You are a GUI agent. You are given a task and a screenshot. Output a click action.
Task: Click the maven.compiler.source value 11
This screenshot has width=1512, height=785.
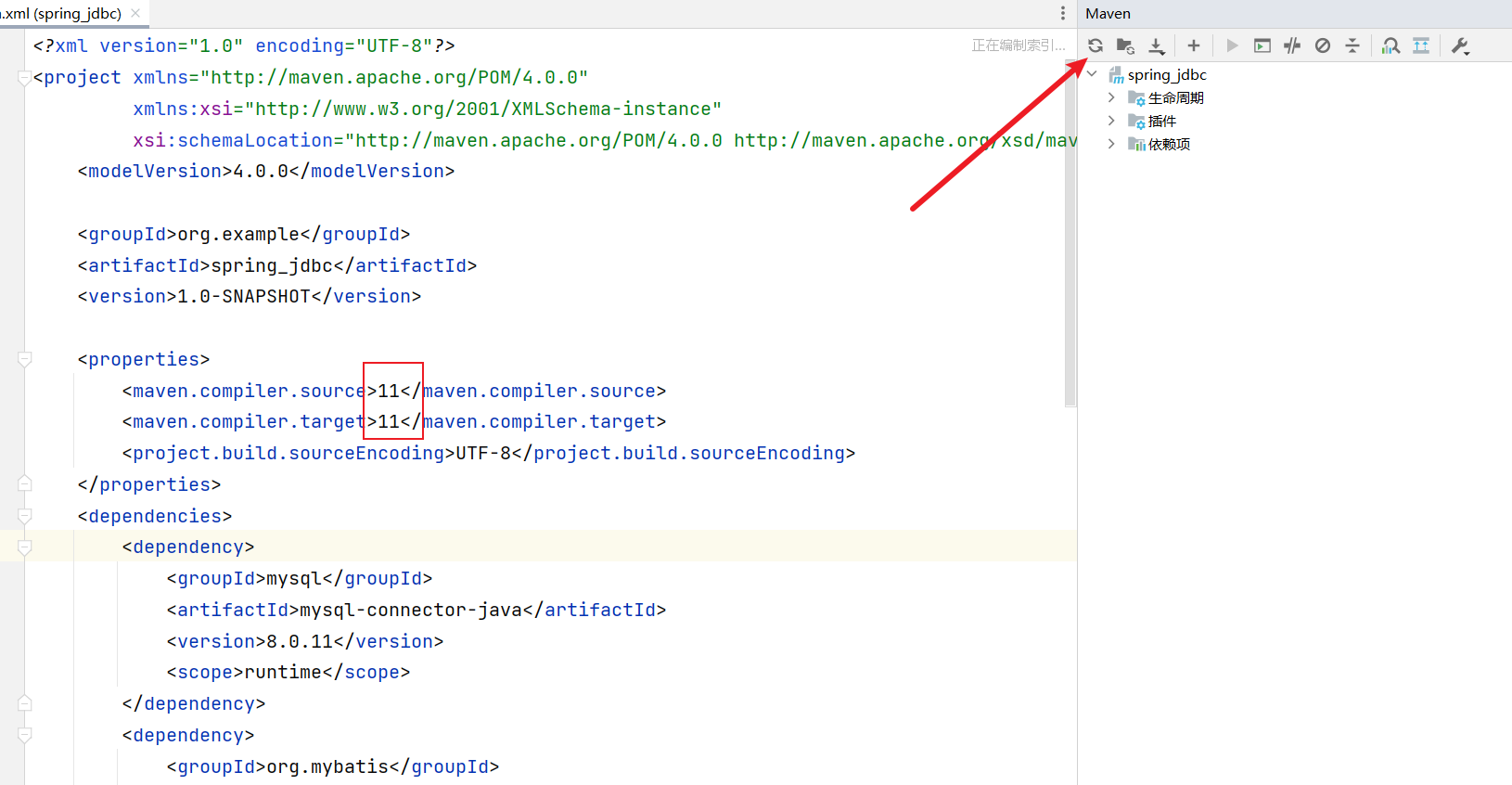(389, 391)
